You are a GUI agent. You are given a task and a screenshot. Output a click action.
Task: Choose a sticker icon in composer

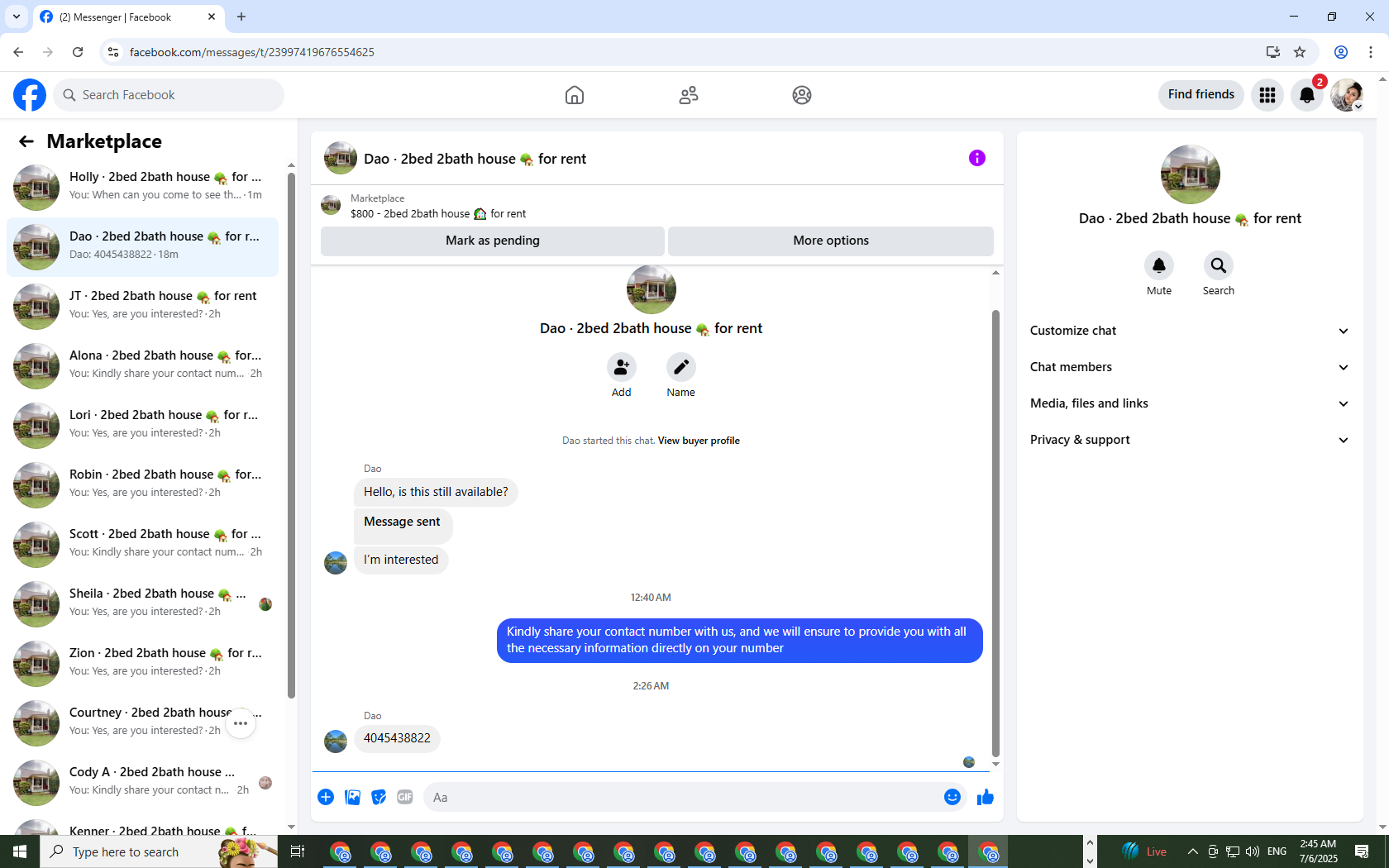coord(379,797)
